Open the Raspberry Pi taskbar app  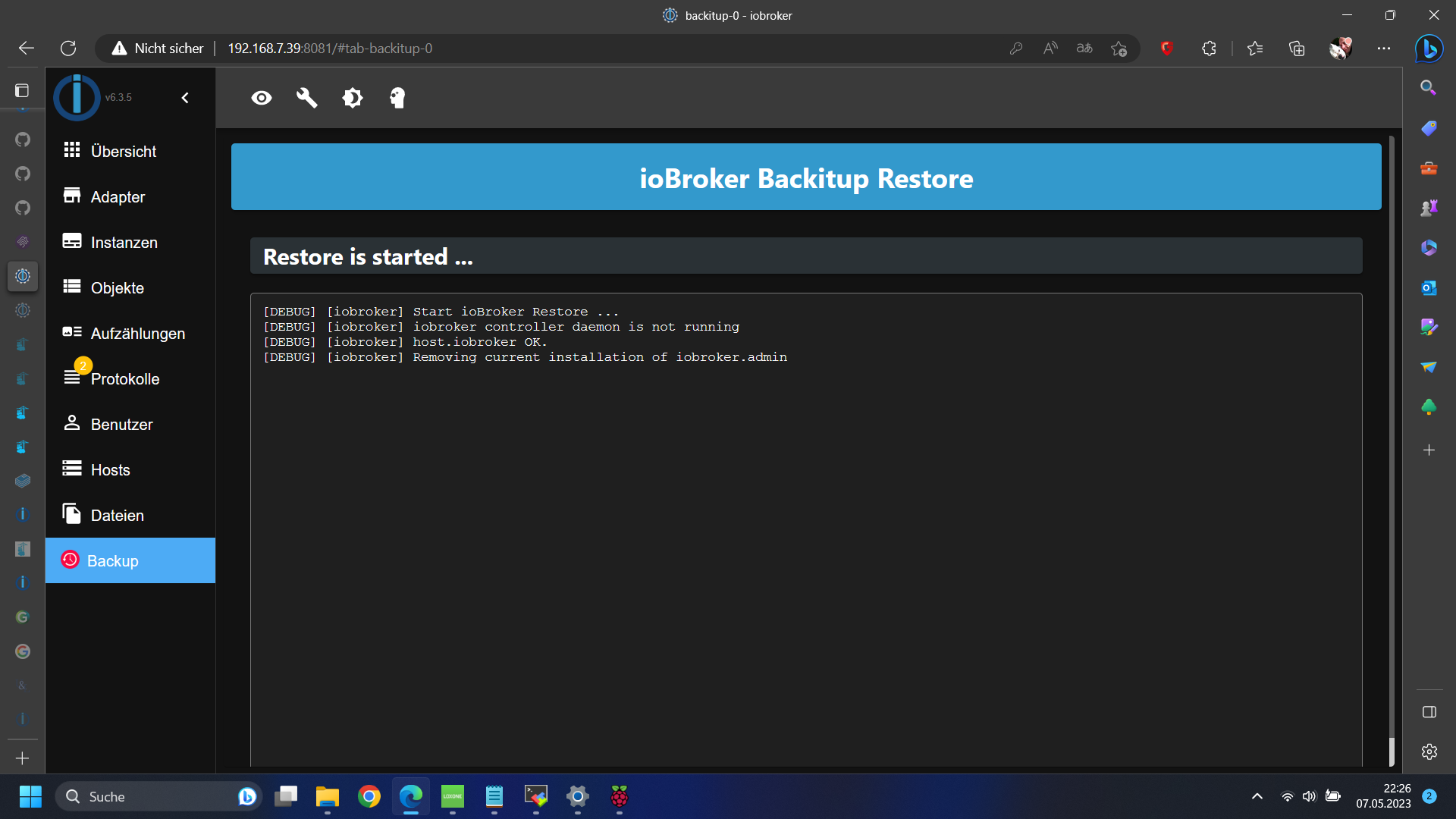(x=620, y=796)
